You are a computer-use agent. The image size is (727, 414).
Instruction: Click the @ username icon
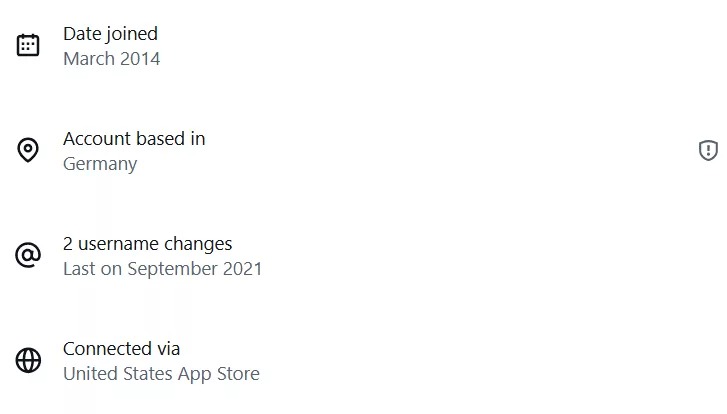[x=28, y=256]
